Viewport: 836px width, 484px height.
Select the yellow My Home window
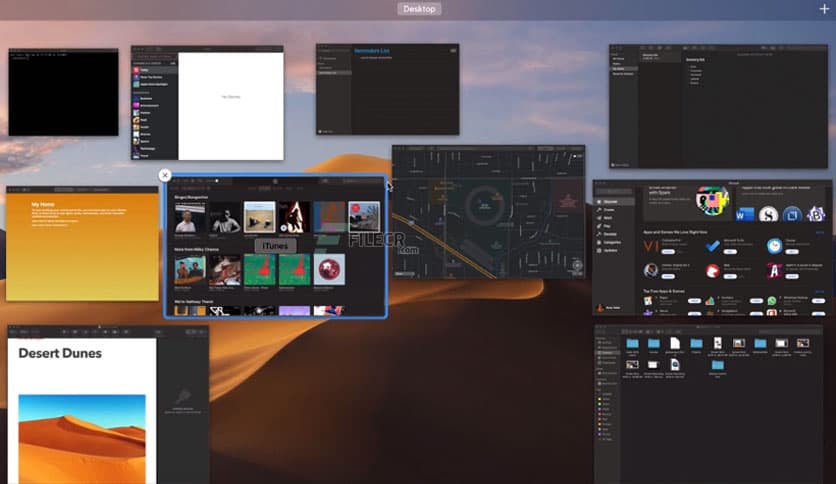(x=82, y=243)
